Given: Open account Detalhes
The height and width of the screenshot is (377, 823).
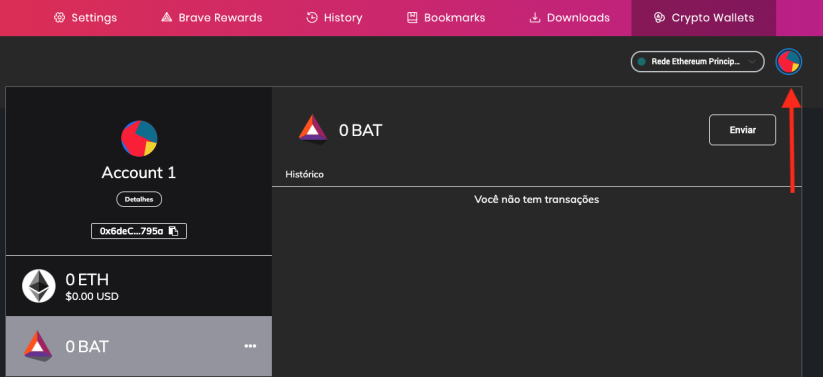Looking at the screenshot, I should (x=139, y=200).
